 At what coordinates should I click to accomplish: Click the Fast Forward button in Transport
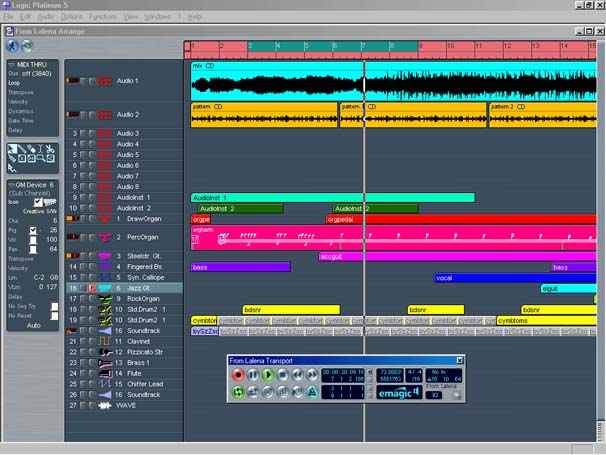click(x=312, y=375)
